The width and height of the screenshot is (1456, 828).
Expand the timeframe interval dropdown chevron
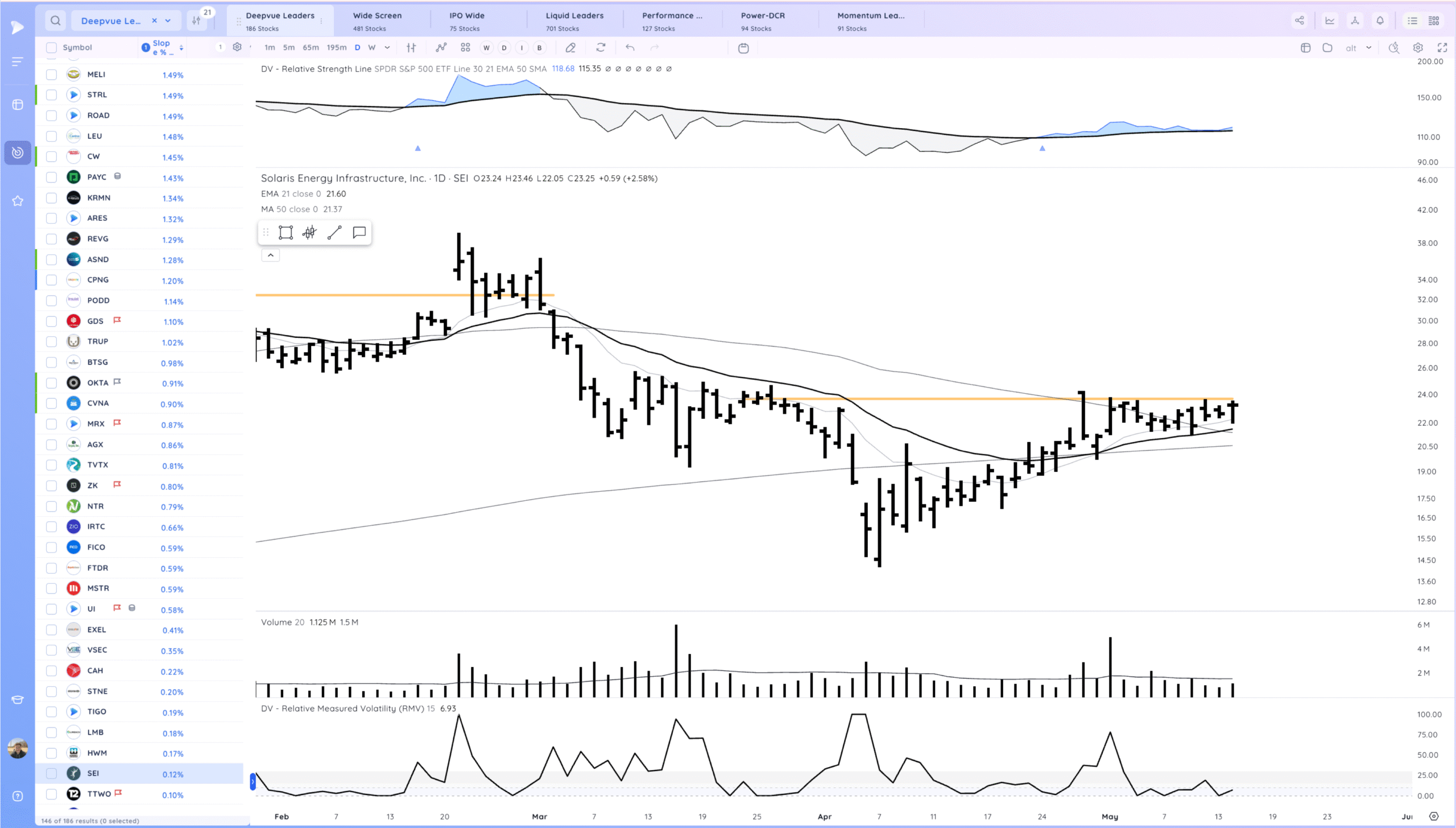(387, 48)
